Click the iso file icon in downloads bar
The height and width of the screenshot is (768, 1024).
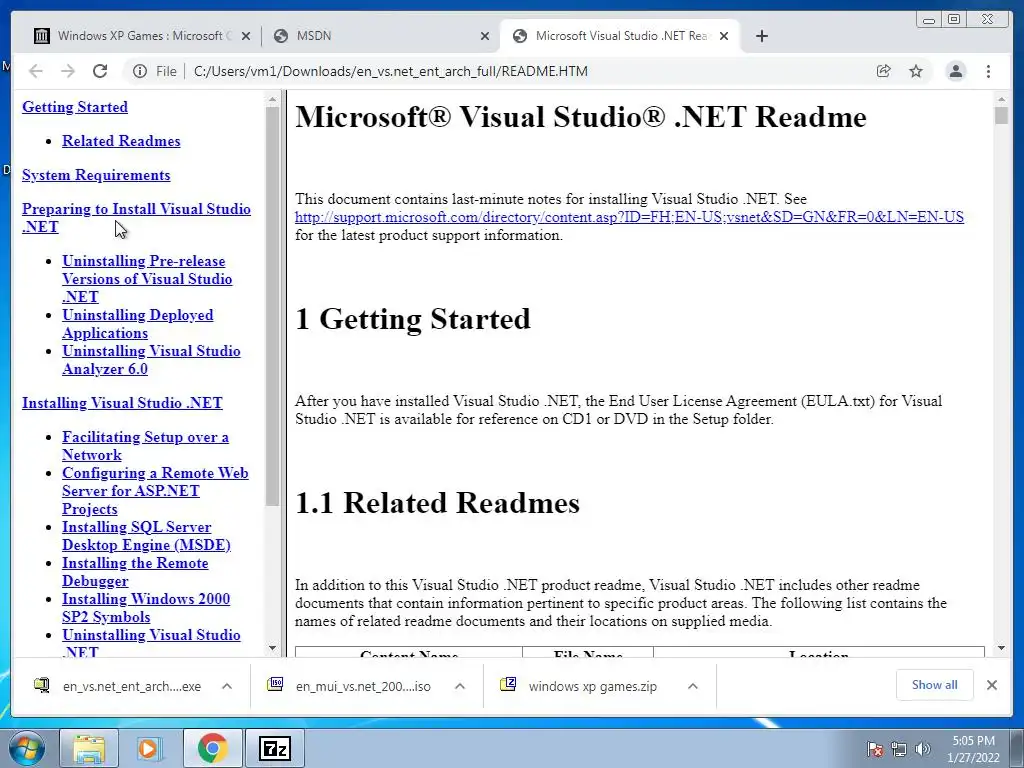click(275, 684)
